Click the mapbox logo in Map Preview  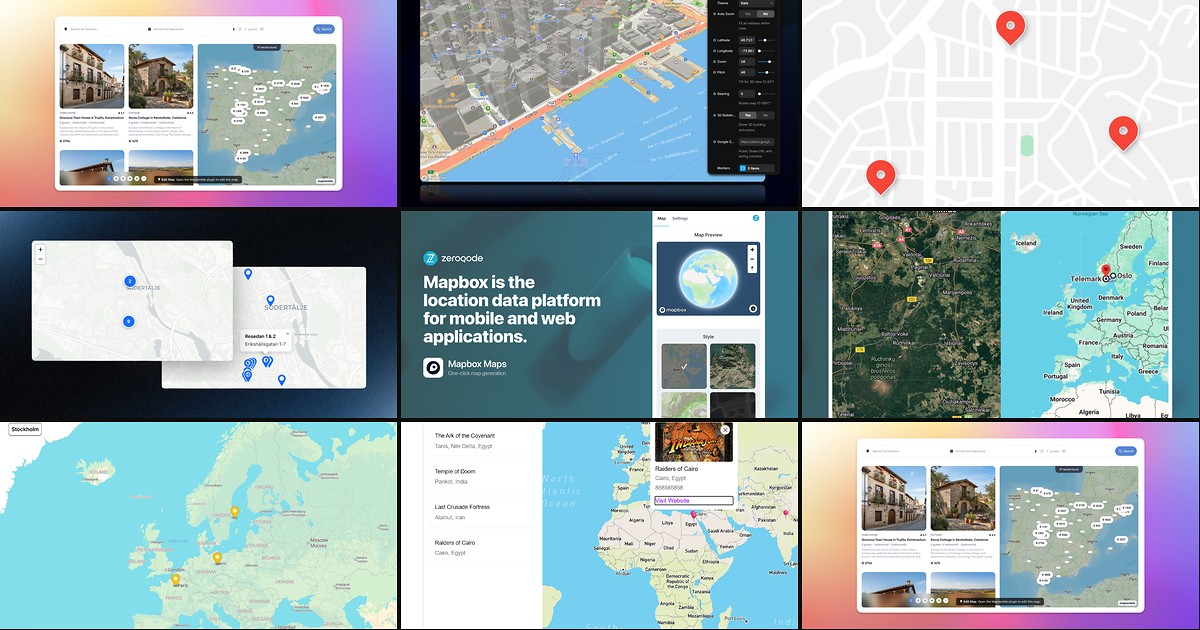coord(674,309)
